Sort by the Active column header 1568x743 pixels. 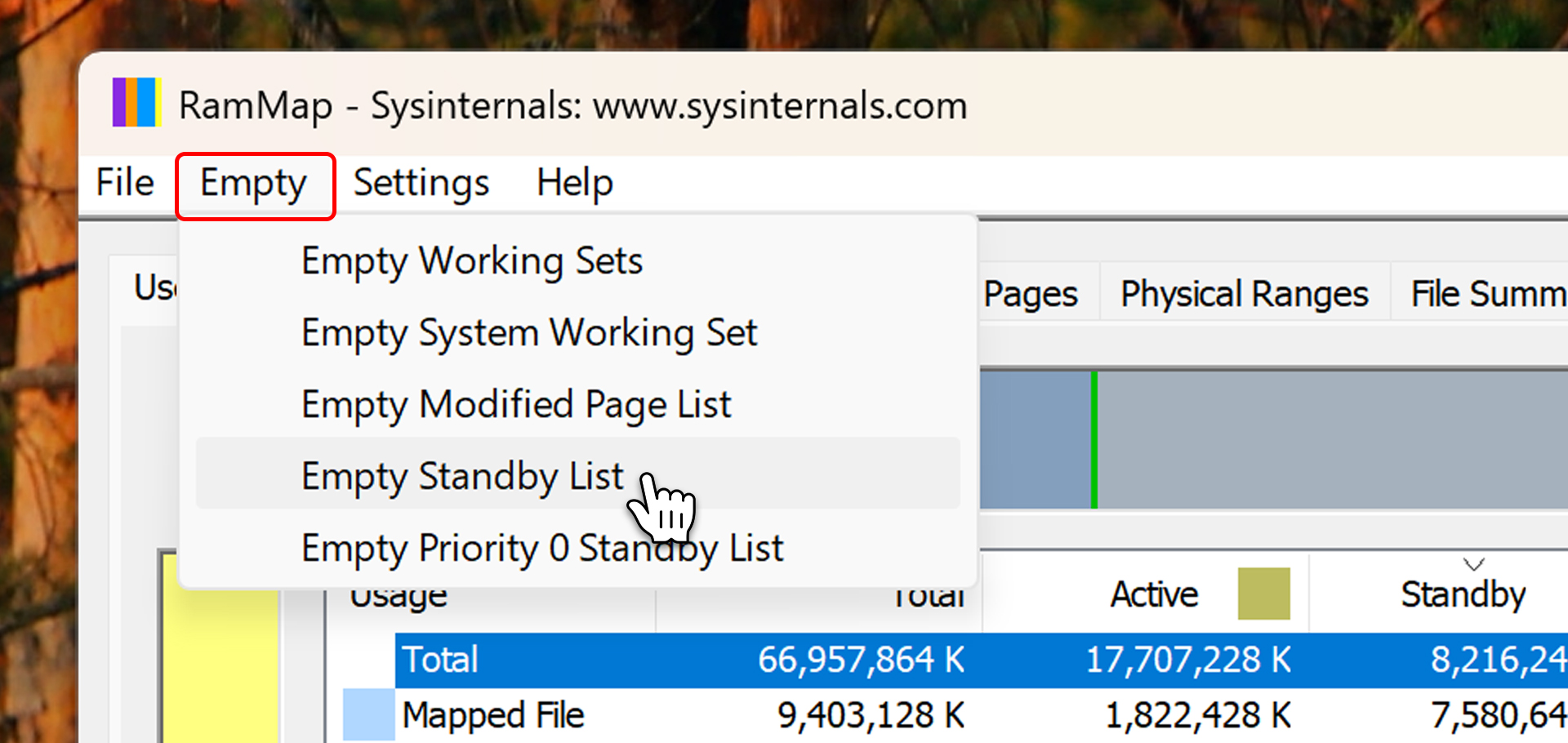point(1154,594)
